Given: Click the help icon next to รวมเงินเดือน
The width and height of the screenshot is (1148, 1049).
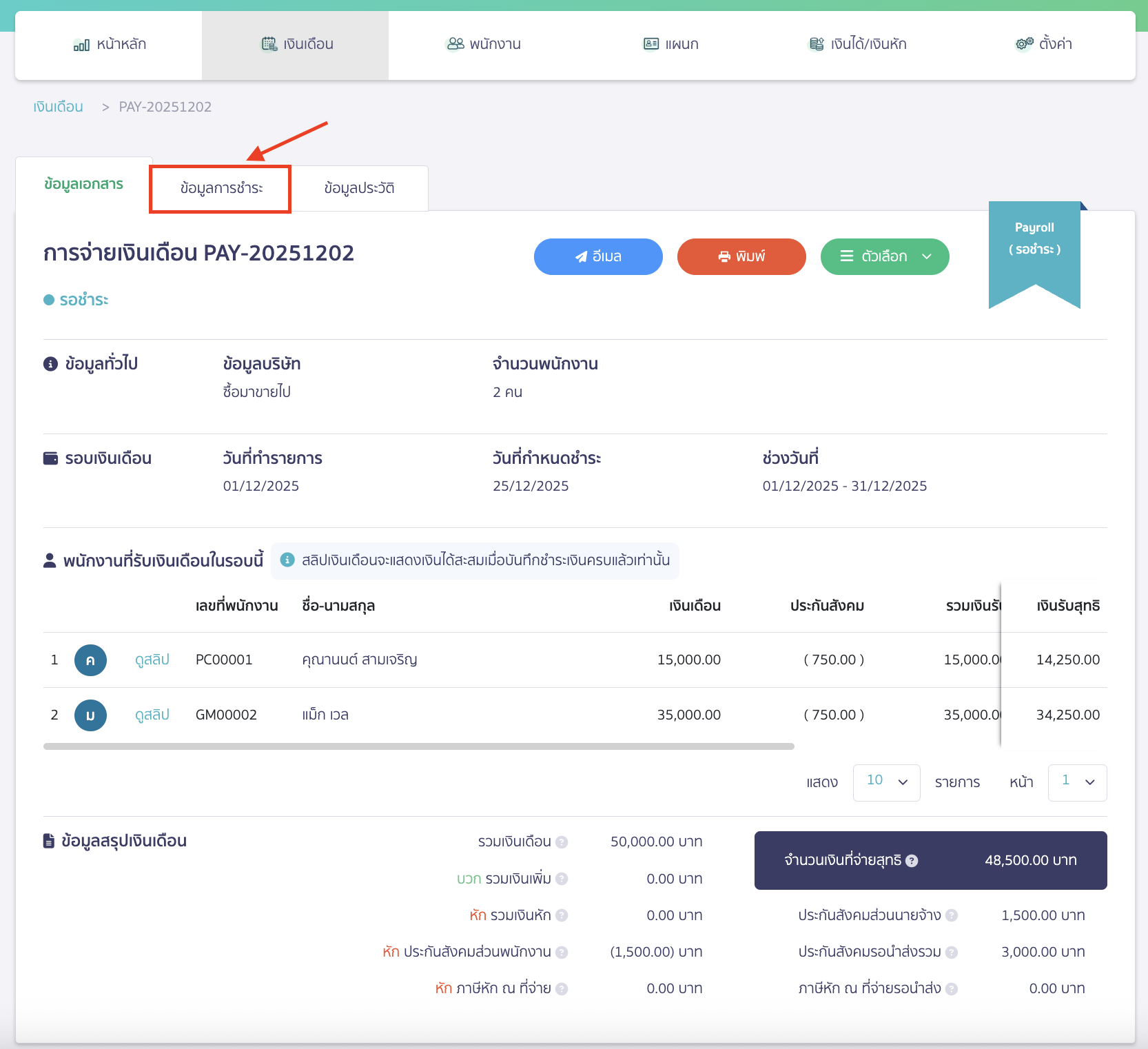Looking at the screenshot, I should click(x=562, y=842).
